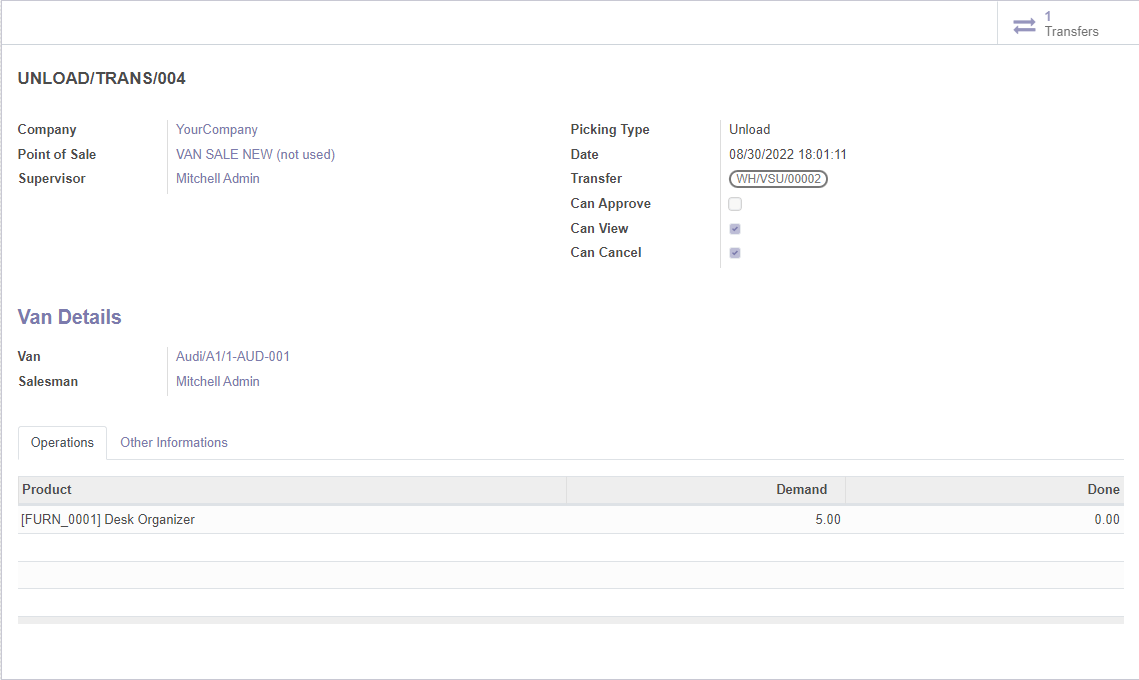Click the Transfers exchange arrows icon
Viewport: 1139px width, 680px height.
tap(1024, 26)
